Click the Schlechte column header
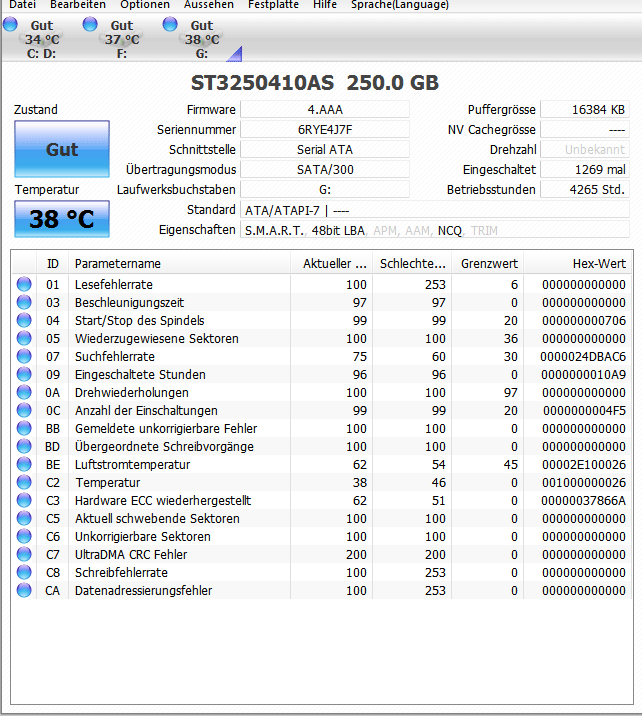The height and width of the screenshot is (716, 642). click(x=412, y=263)
